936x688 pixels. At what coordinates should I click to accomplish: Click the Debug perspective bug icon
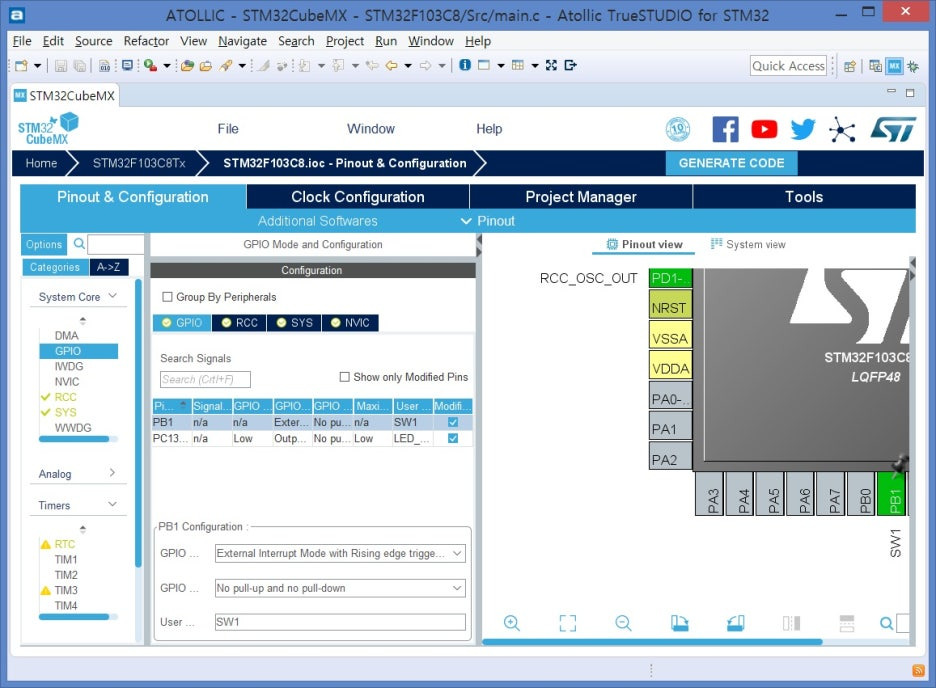(x=913, y=66)
